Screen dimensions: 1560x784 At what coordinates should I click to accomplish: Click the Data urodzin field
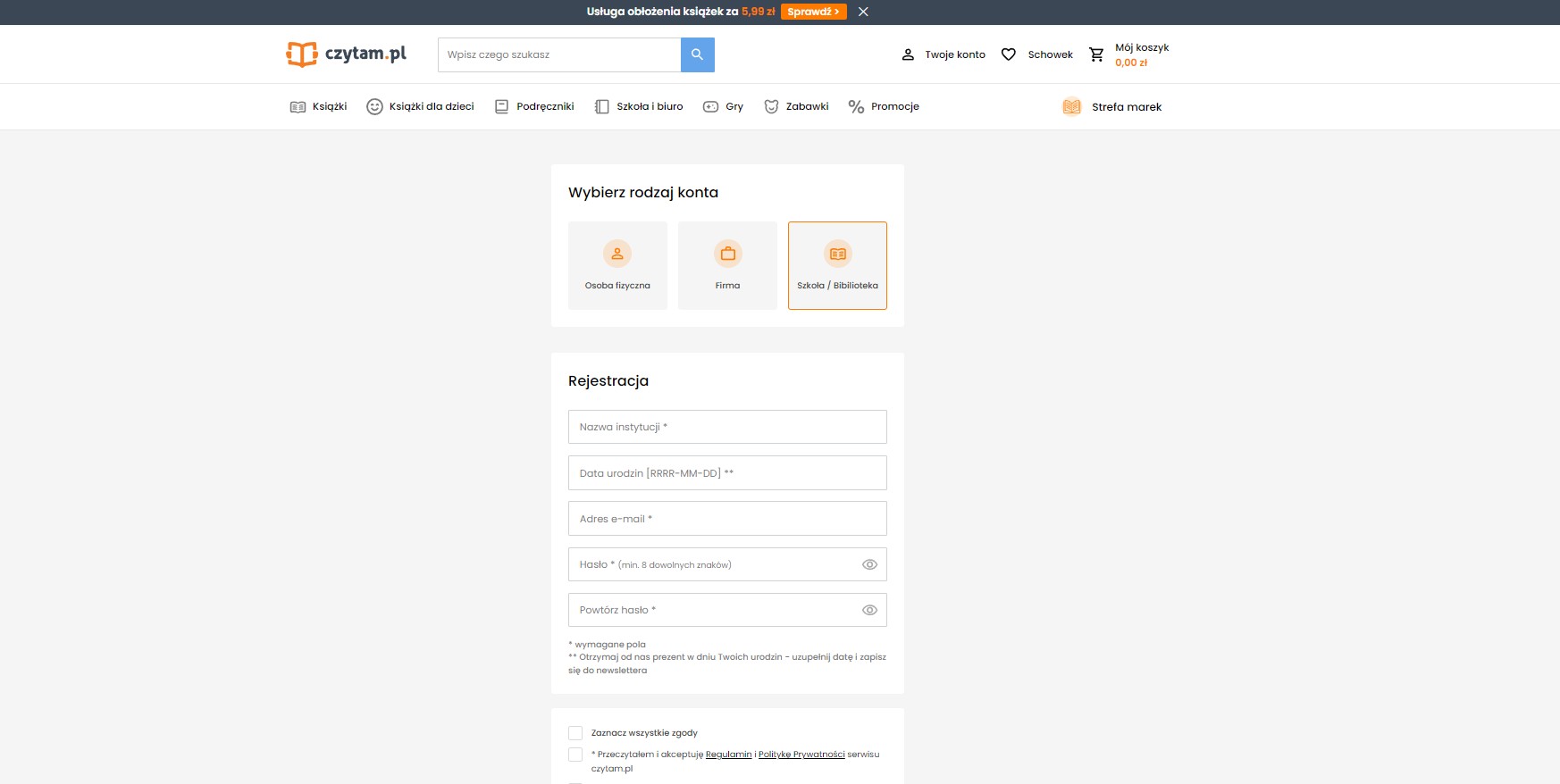coord(727,472)
